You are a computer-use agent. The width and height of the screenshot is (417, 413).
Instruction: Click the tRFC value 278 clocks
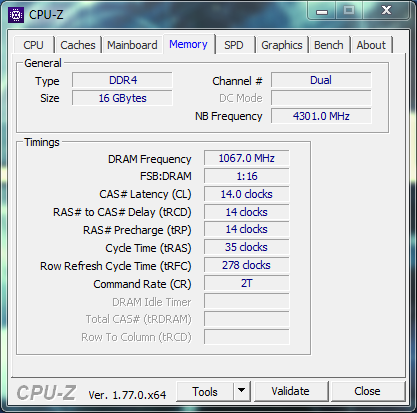point(247,265)
